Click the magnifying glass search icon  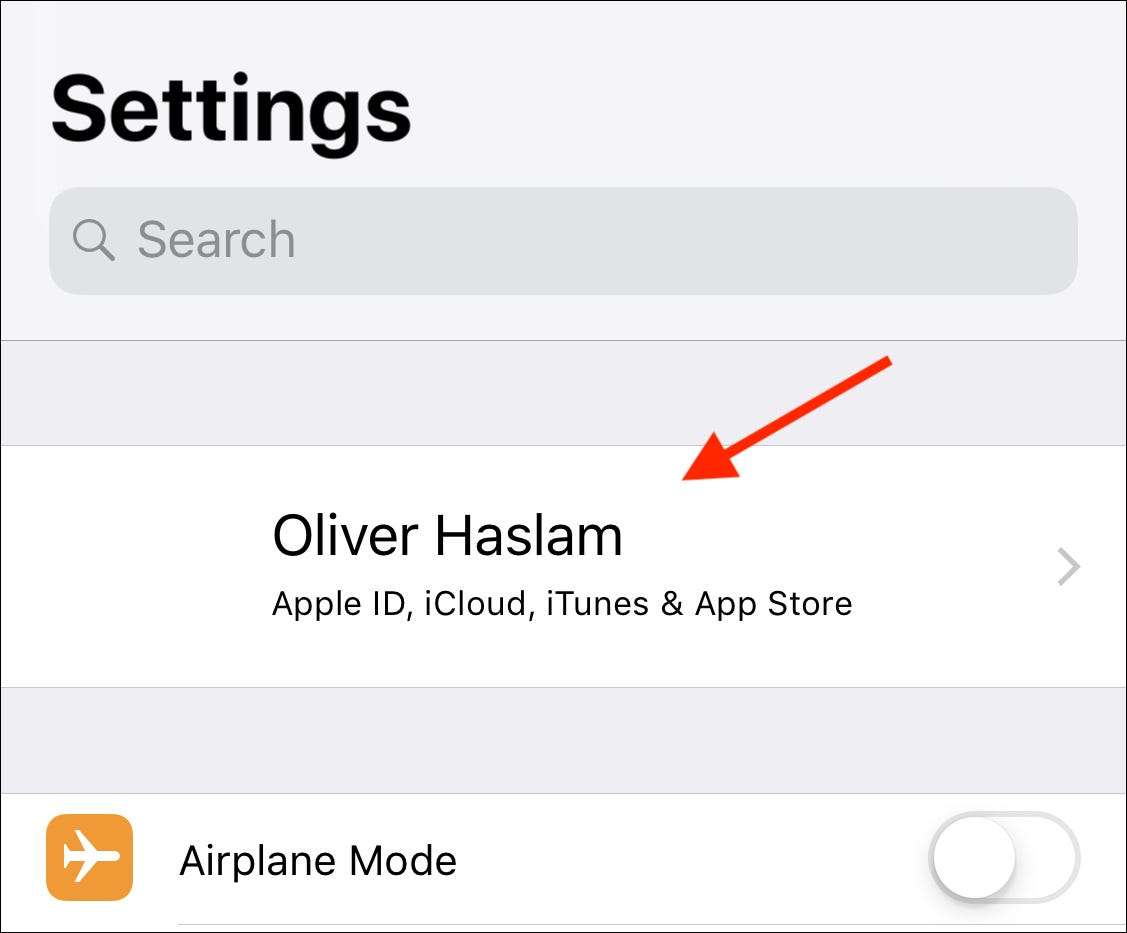[x=93, y=240]
